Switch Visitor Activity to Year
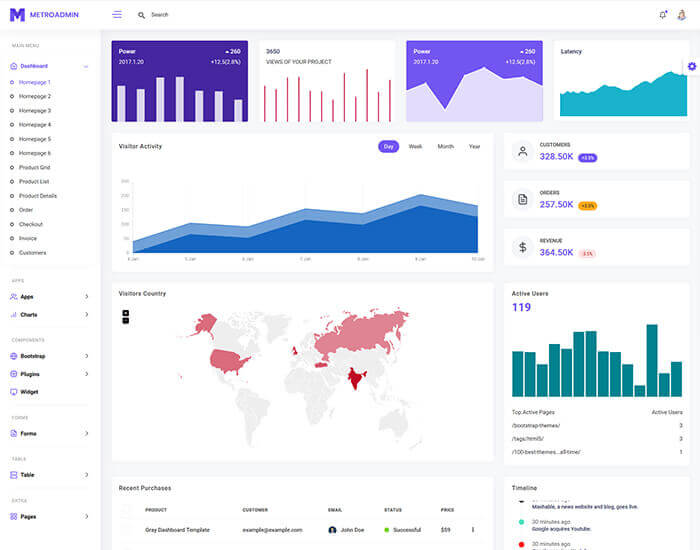700x550 pixels. pyautogui.click(x=474, y=147)
